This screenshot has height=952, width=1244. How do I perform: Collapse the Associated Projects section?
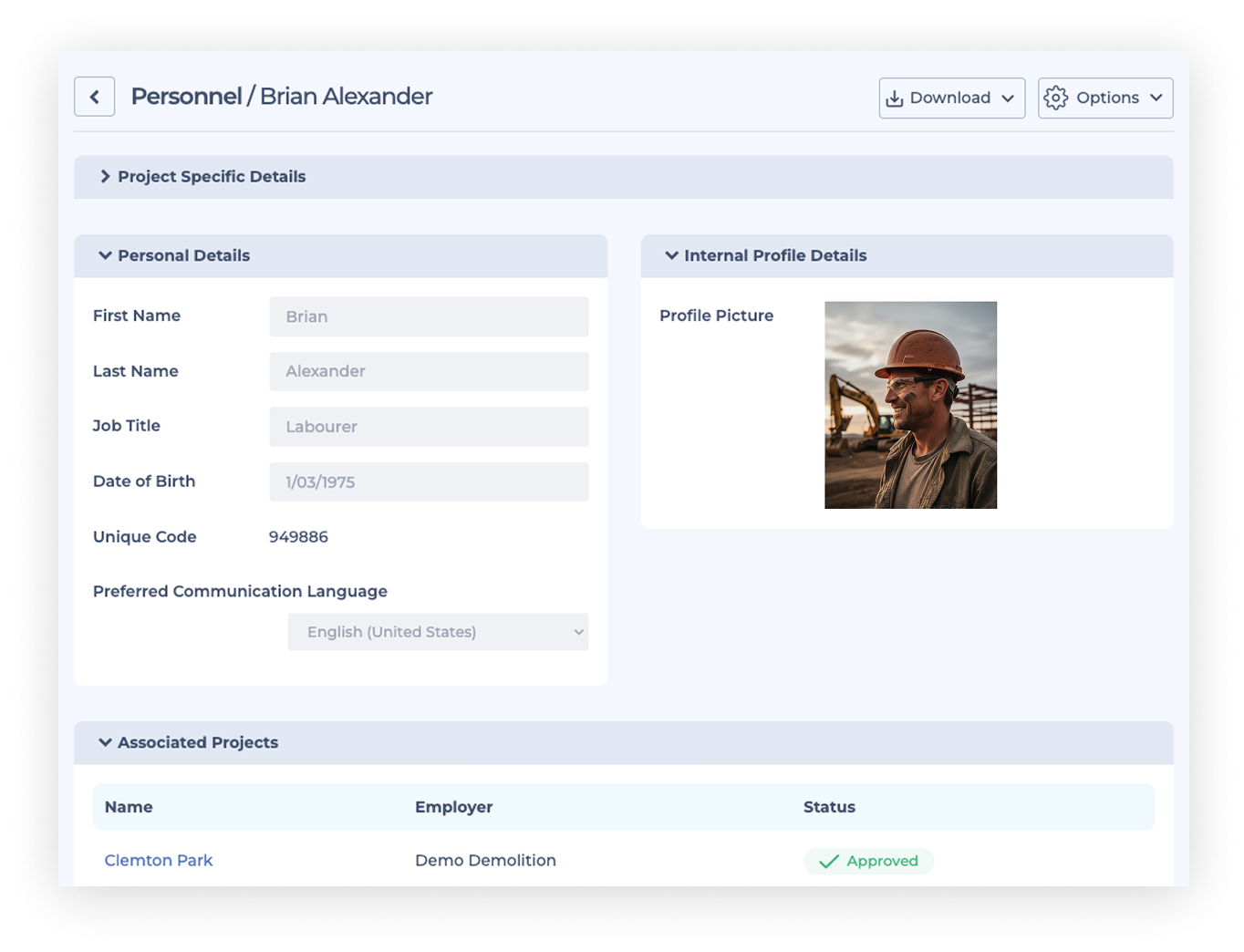click(197, 742)
